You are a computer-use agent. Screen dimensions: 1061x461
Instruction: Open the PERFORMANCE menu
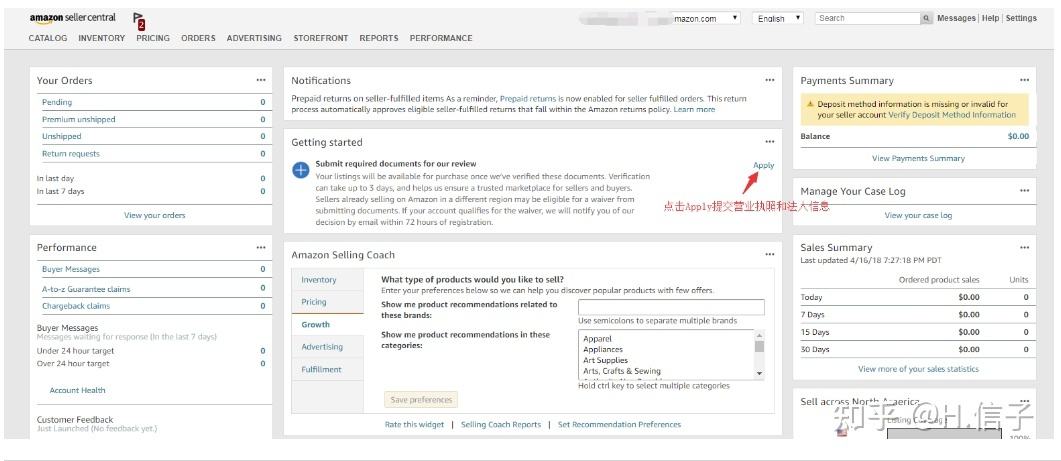pyautogui.click(x=441, y=38)
